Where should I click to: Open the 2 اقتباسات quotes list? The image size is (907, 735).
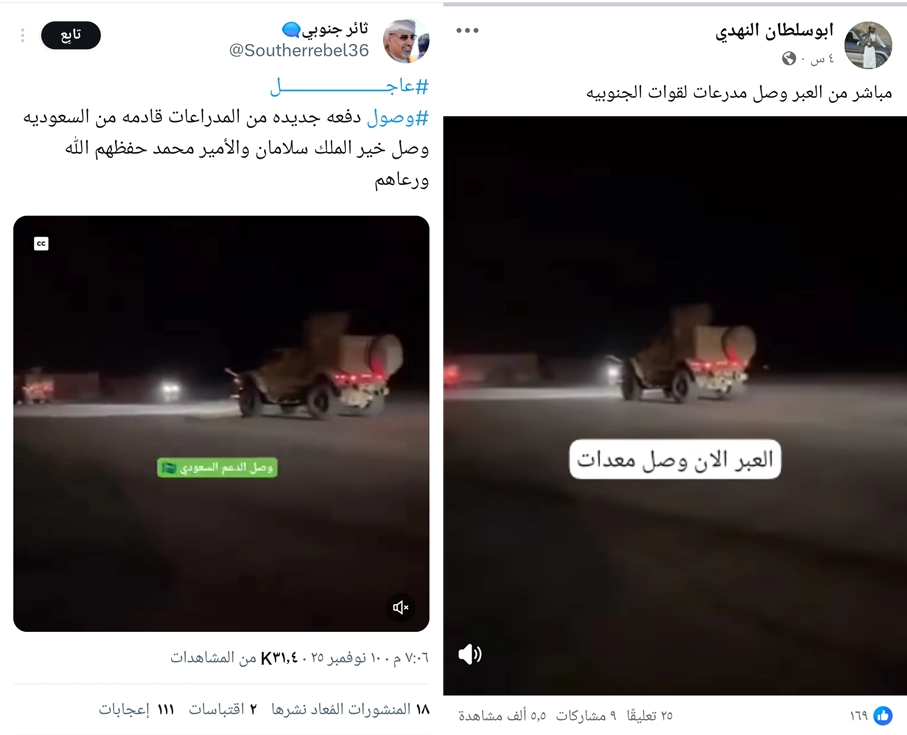[223, 709]
